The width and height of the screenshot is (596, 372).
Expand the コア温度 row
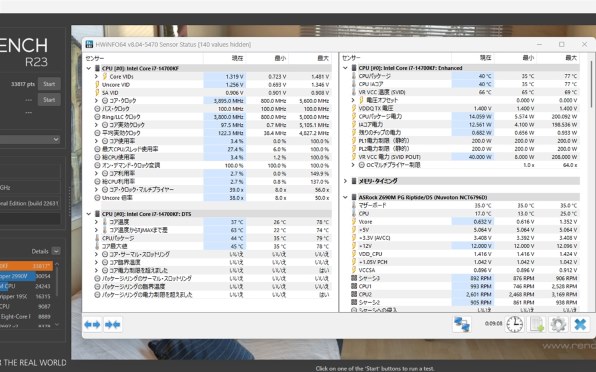point(96,222)
